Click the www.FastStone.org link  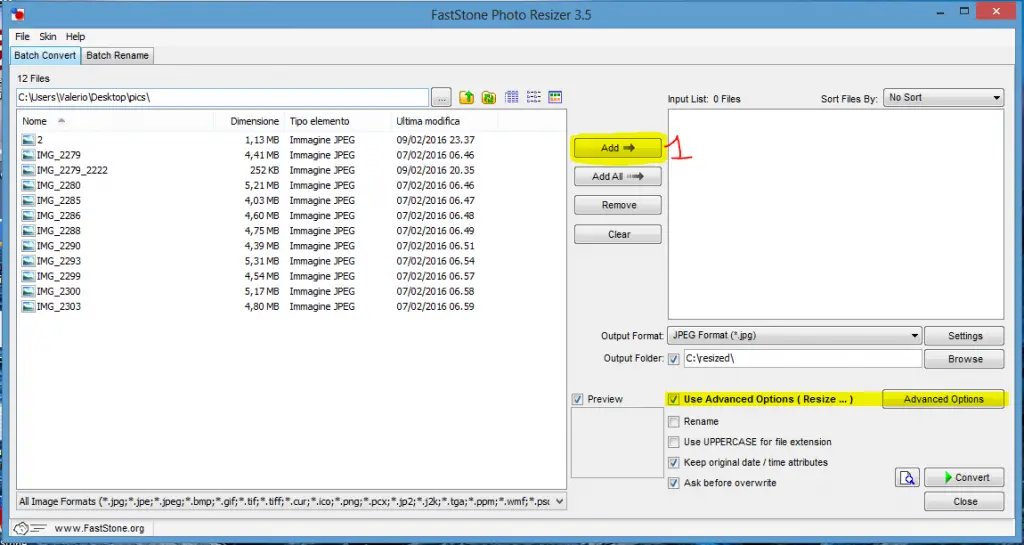click(x=99, y=528)
